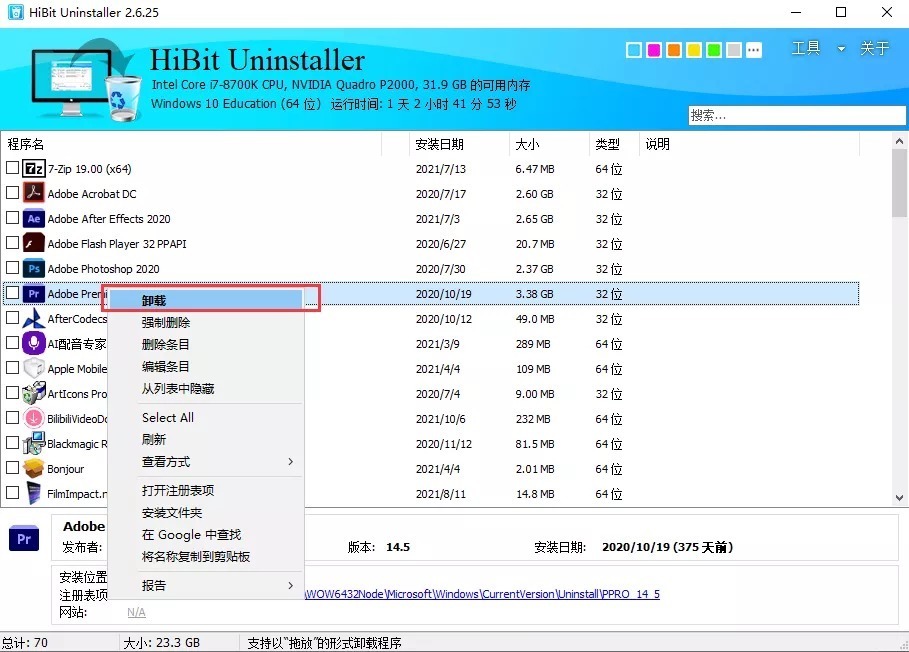
Task: Click the vertical scrollbar thumb
Action: [899, 183]
